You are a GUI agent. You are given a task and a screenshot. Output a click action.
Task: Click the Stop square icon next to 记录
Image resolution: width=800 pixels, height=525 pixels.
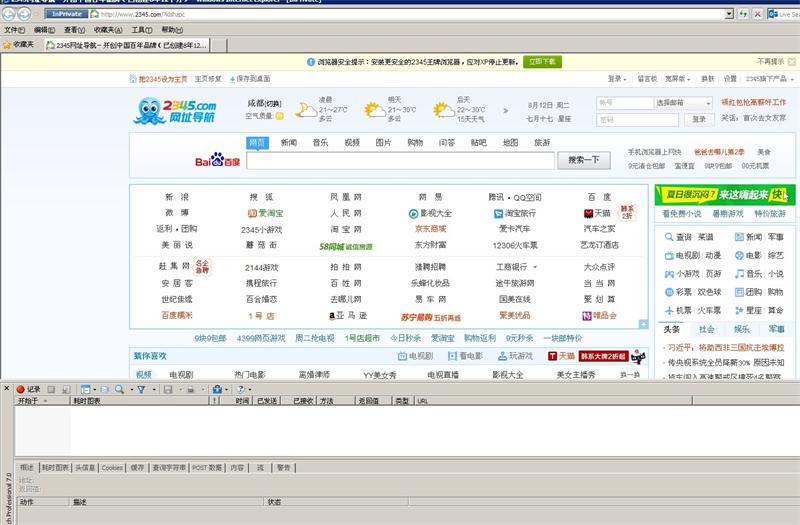pos(51,389)
